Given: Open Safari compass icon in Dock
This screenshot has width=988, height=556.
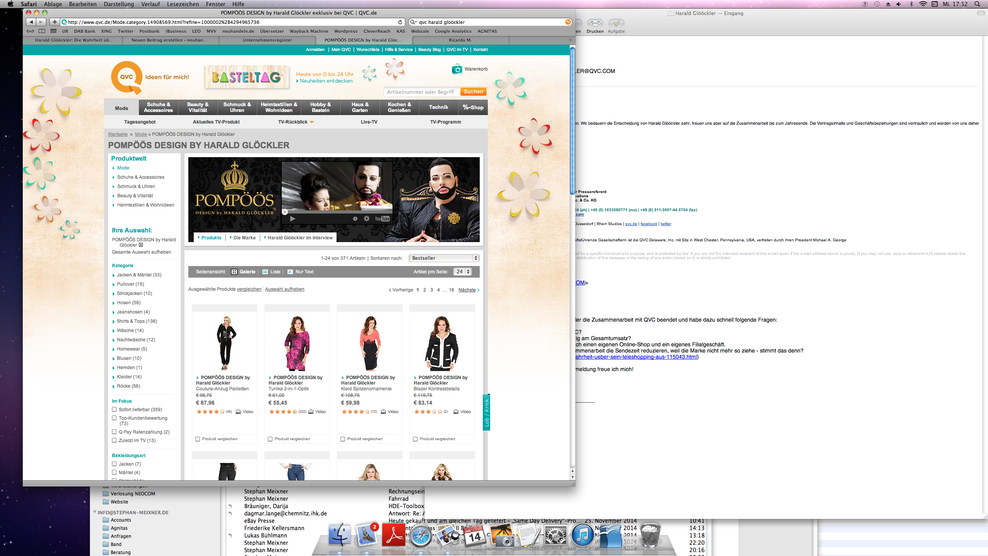Looking at the screenshot, I should [x=421, y=536].
